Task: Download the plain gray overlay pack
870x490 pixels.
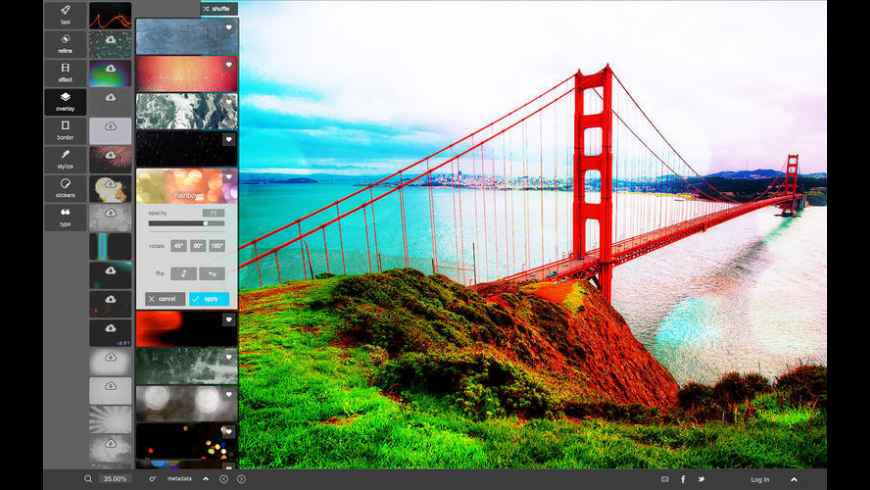Action: point(110,98)
